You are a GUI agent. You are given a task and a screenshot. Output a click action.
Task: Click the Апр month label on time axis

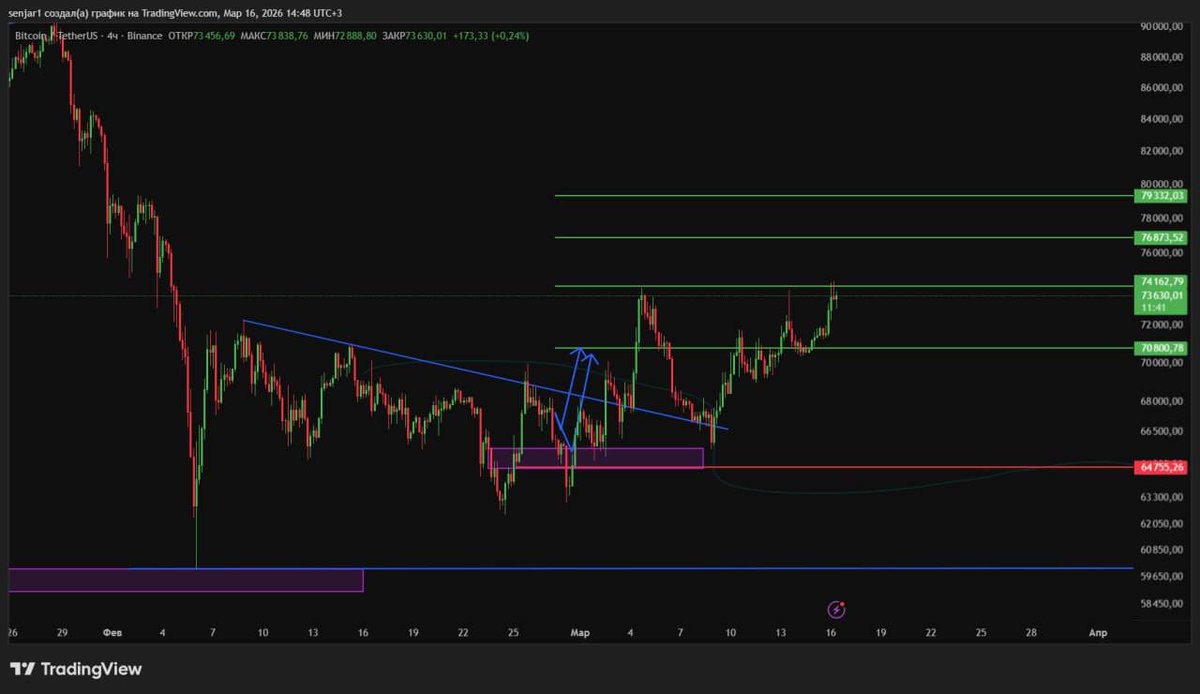click(1097, 633)
